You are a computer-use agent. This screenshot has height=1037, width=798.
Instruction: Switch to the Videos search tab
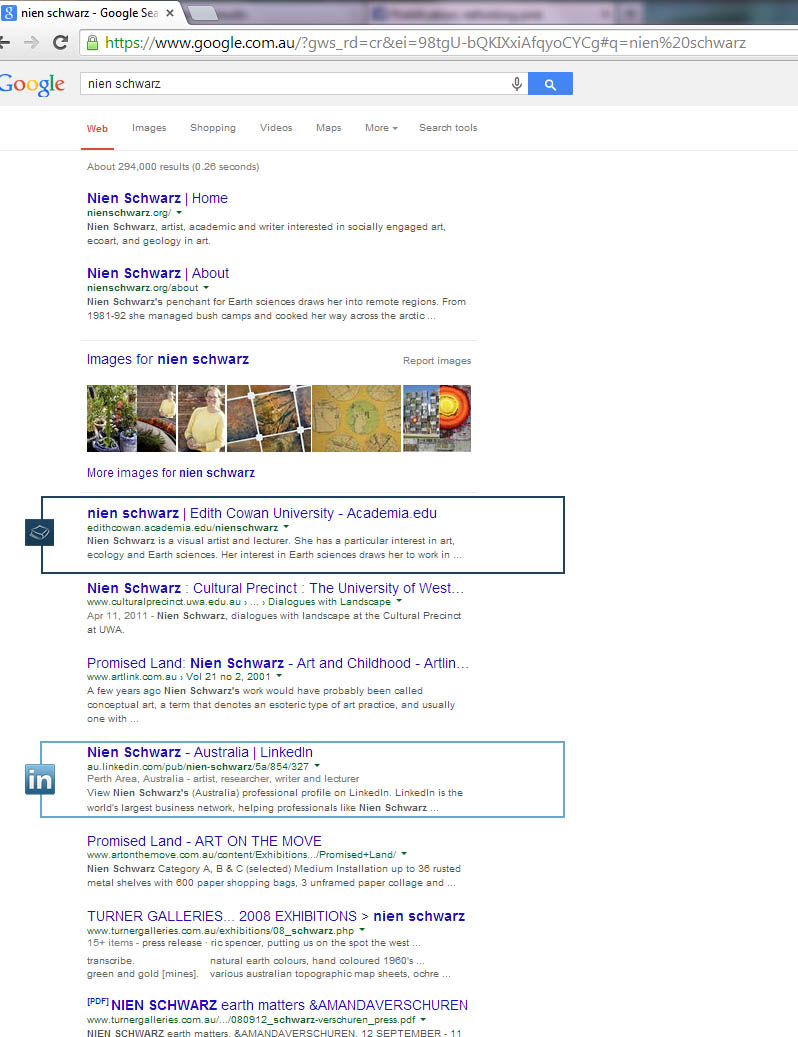[276, 128]
